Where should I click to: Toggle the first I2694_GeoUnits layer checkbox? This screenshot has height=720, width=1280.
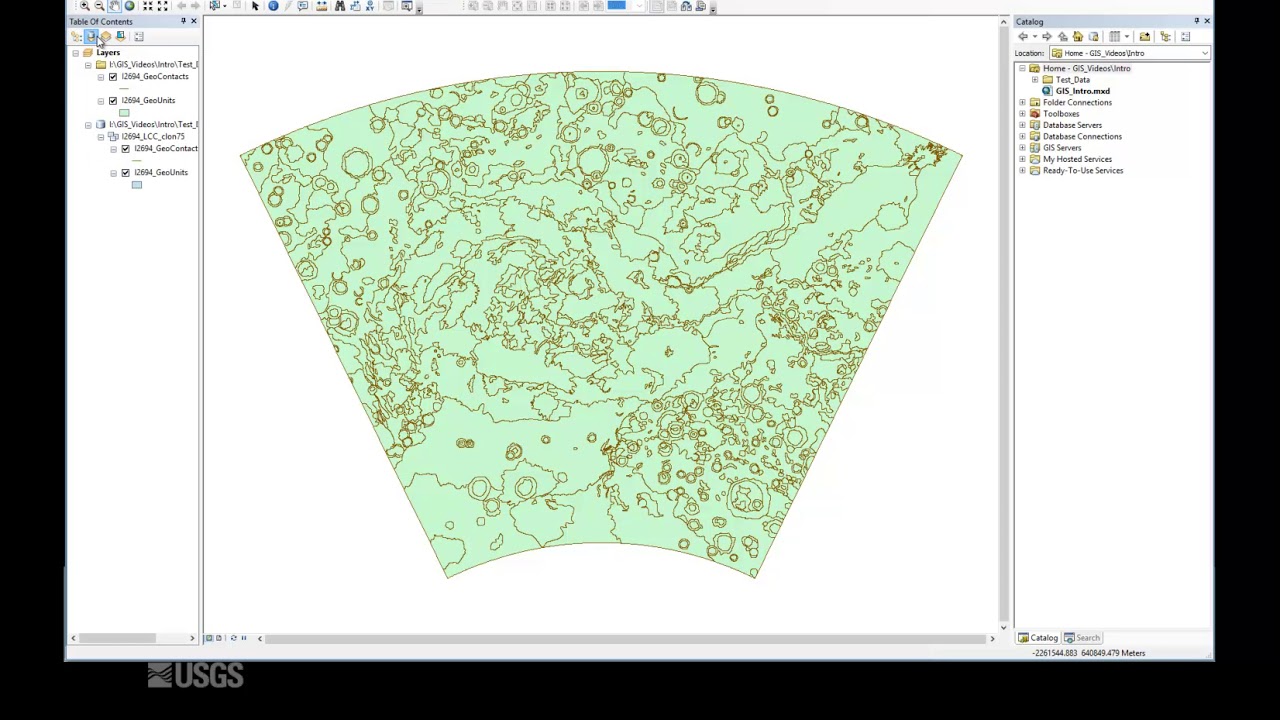click(113, 101)
